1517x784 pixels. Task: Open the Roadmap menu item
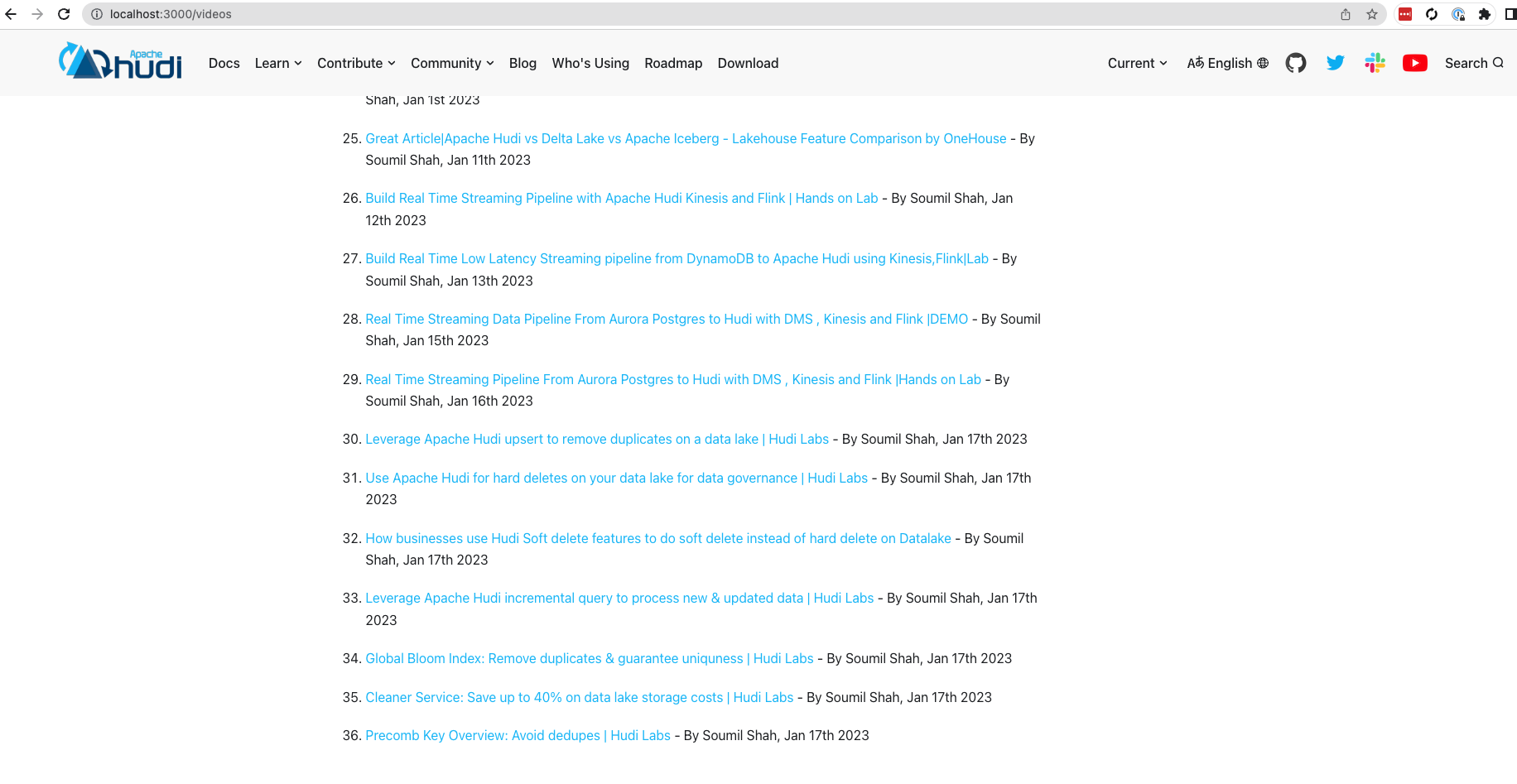(x=673, y=63)
